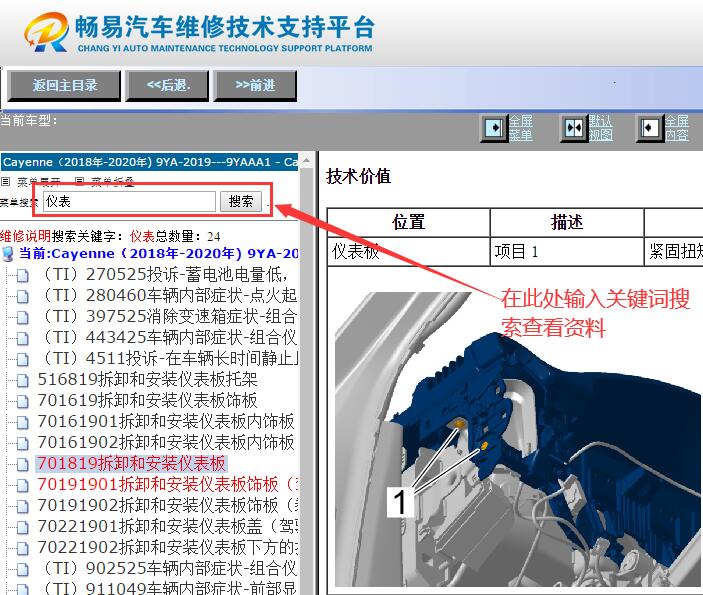Click document icon of 270525投诉-蓄电池电量低
Screen dimensions: 703x595
[22, 275]
